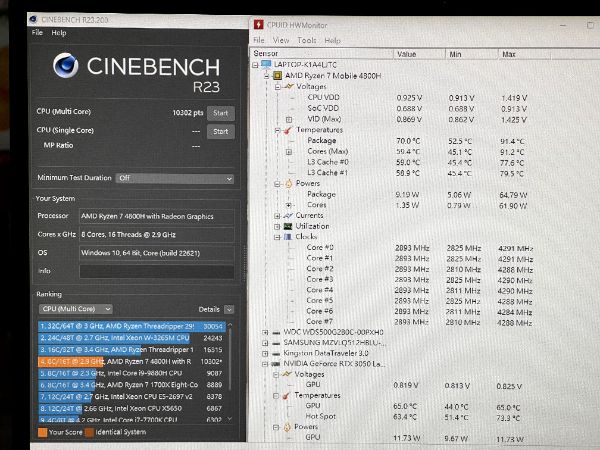Click the GPU Voltages lightning icon
The height and width of the screenshot is (450, 600).
point(287,374)
